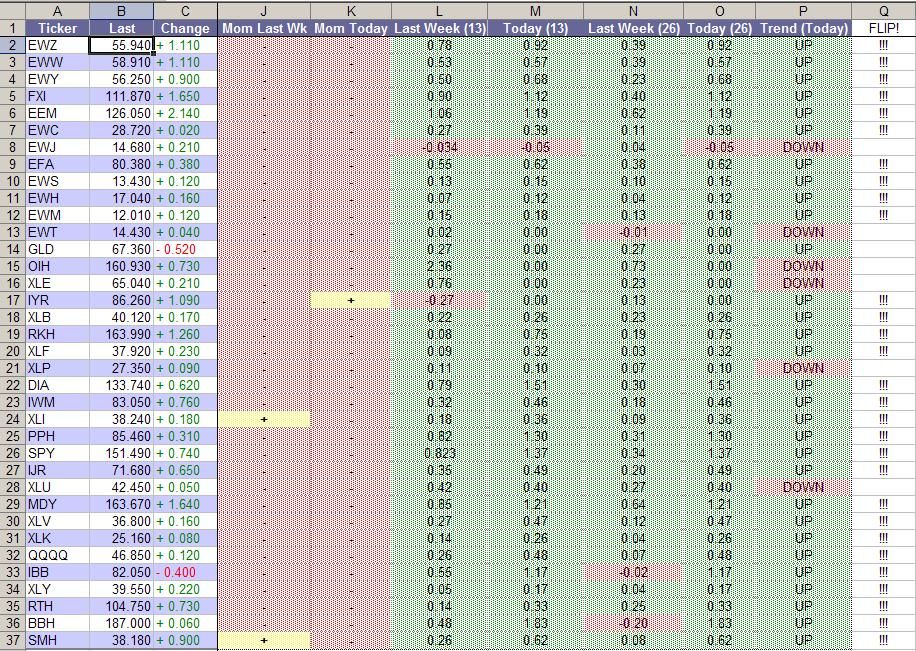Select the OIH ticker cell
916x651 pixels.
(57, 266)
